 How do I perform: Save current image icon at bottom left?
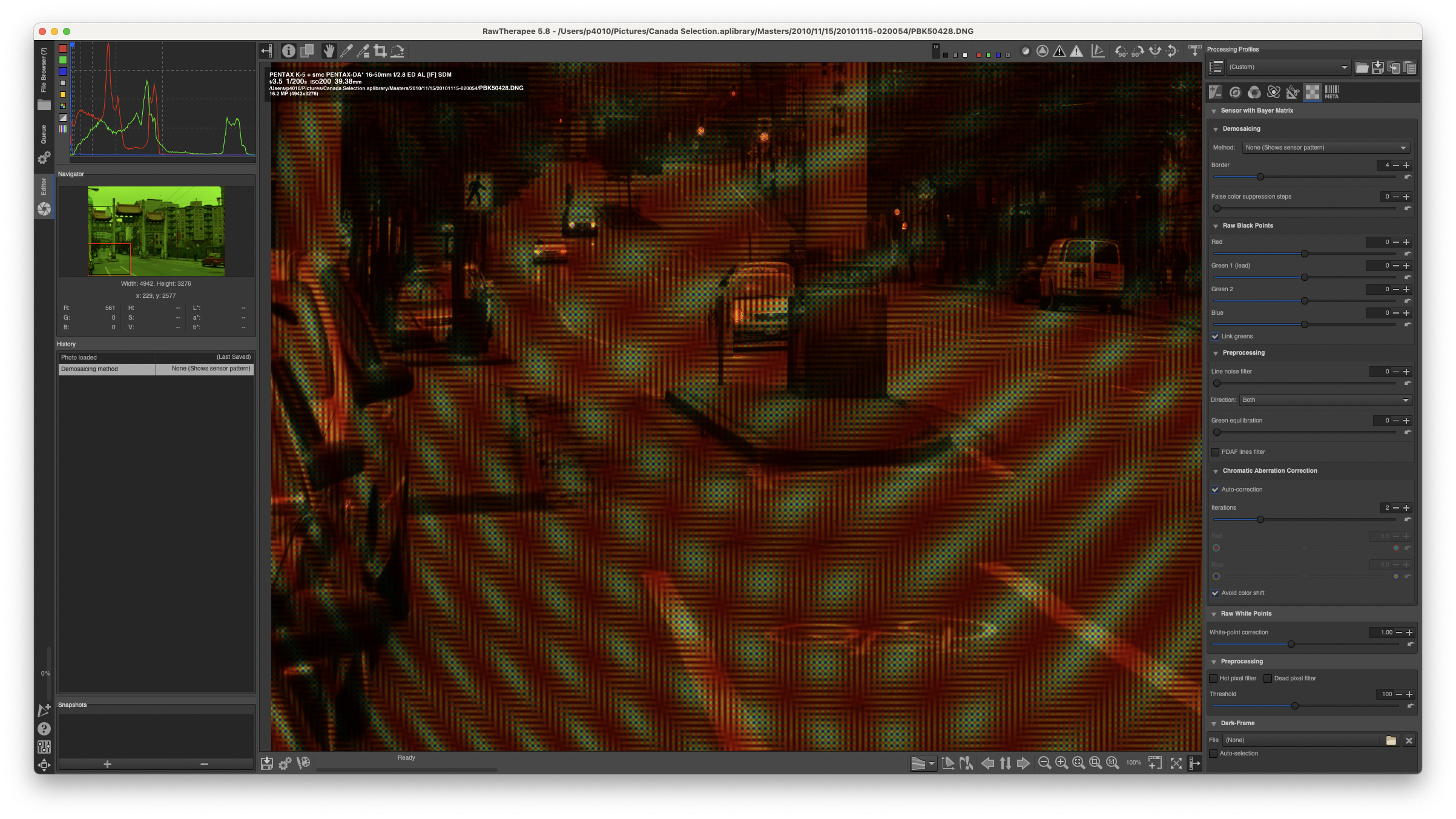[267, 763]
